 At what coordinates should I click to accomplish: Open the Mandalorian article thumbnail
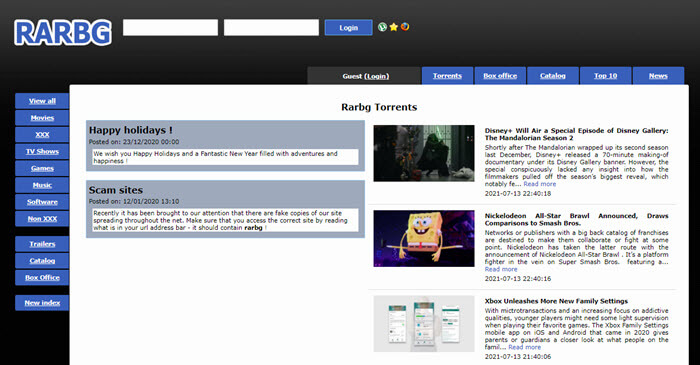(424, 153)
